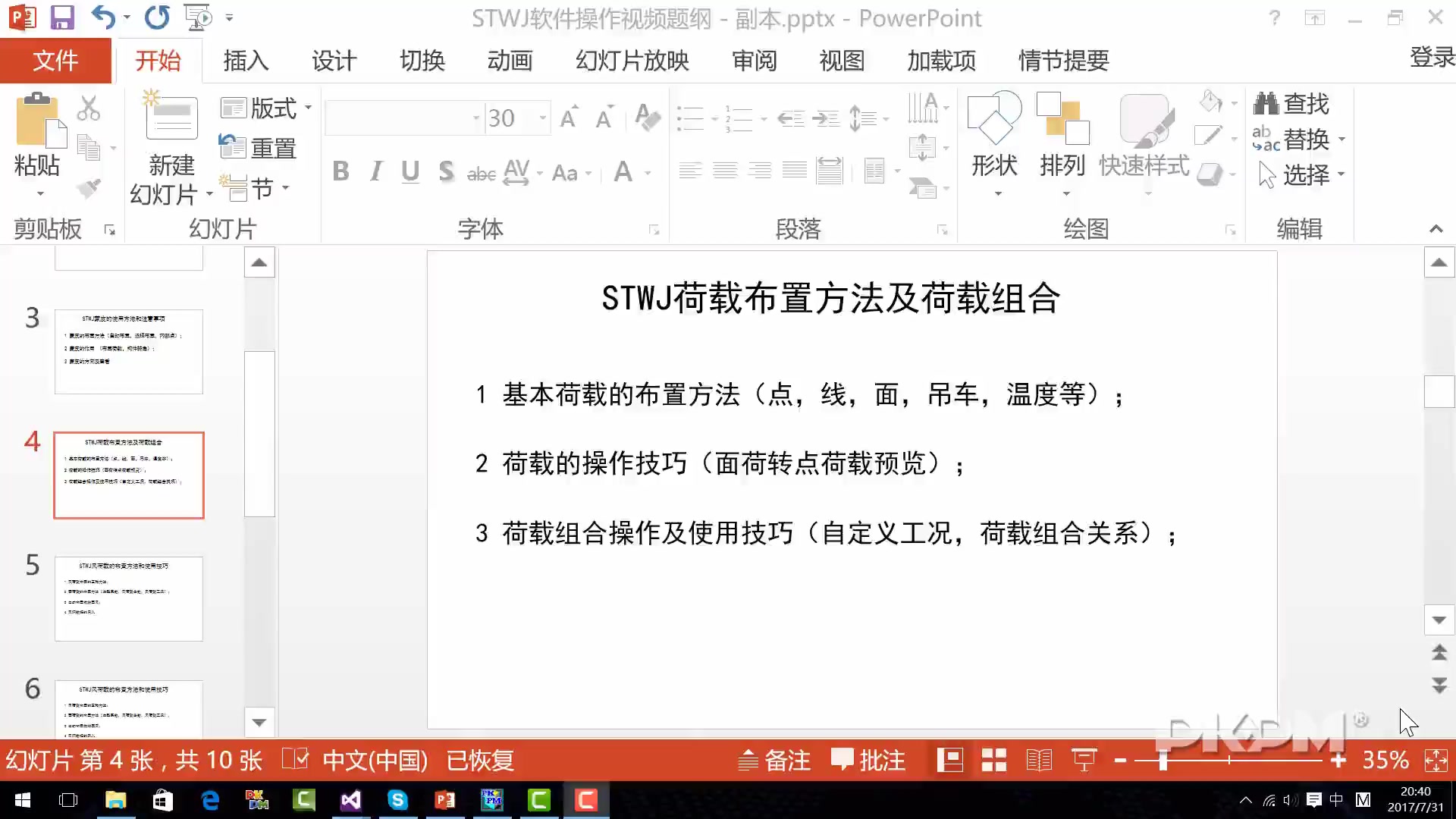Screen dimensions: 1456x819
Task: Select slide 5 thumbnail
Action: click(x=129, y=598)
